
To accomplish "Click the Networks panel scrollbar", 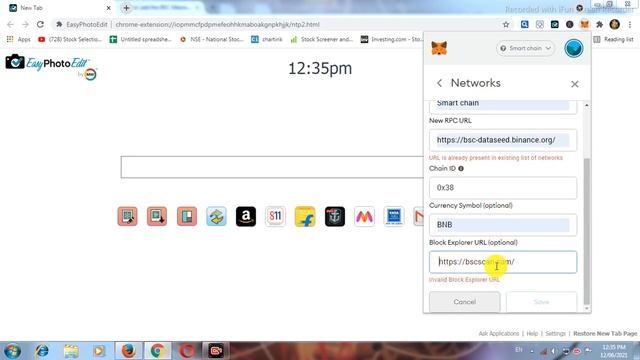I will 587,231.
